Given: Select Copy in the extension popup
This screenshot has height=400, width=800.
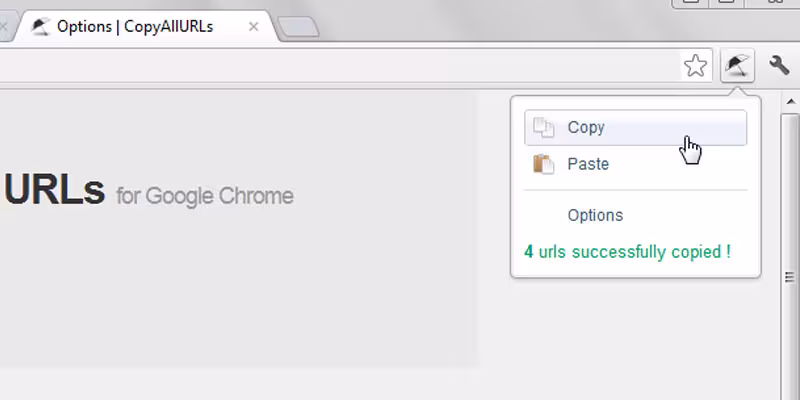Looking at the screenshot, I should pyautogui.click(x=586, y=127).
